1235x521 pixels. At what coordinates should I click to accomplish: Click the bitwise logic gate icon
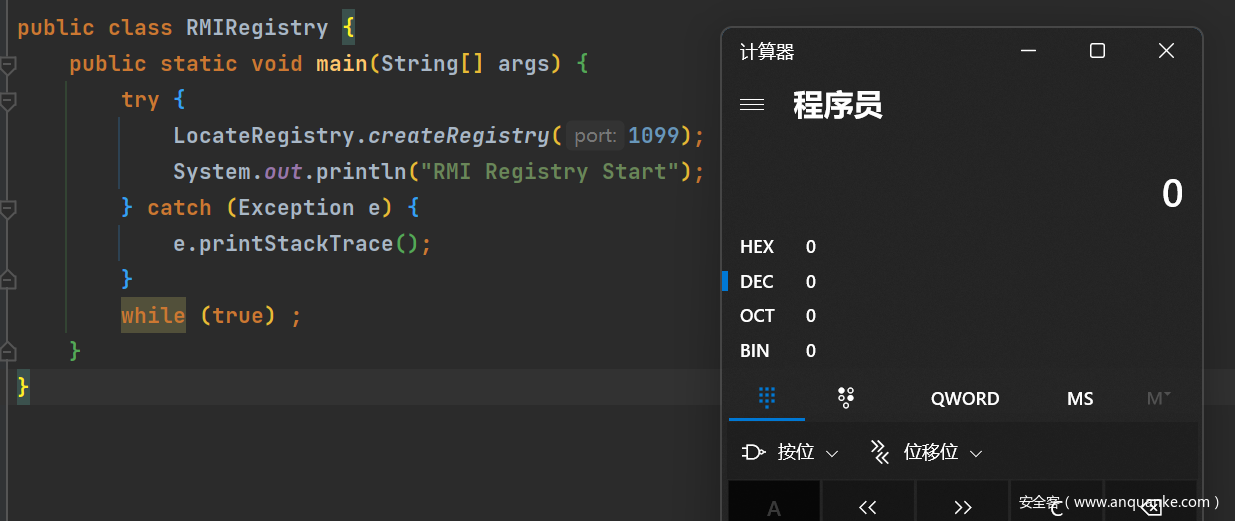click(x=753, y=452)
